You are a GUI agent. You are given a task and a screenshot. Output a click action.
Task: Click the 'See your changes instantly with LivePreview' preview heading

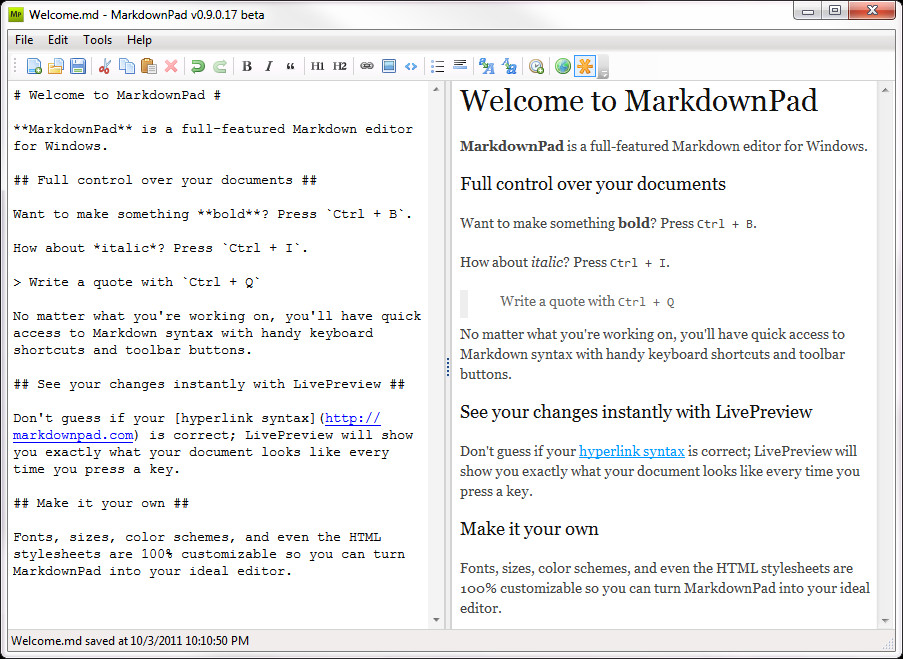(x=636, y=412)
